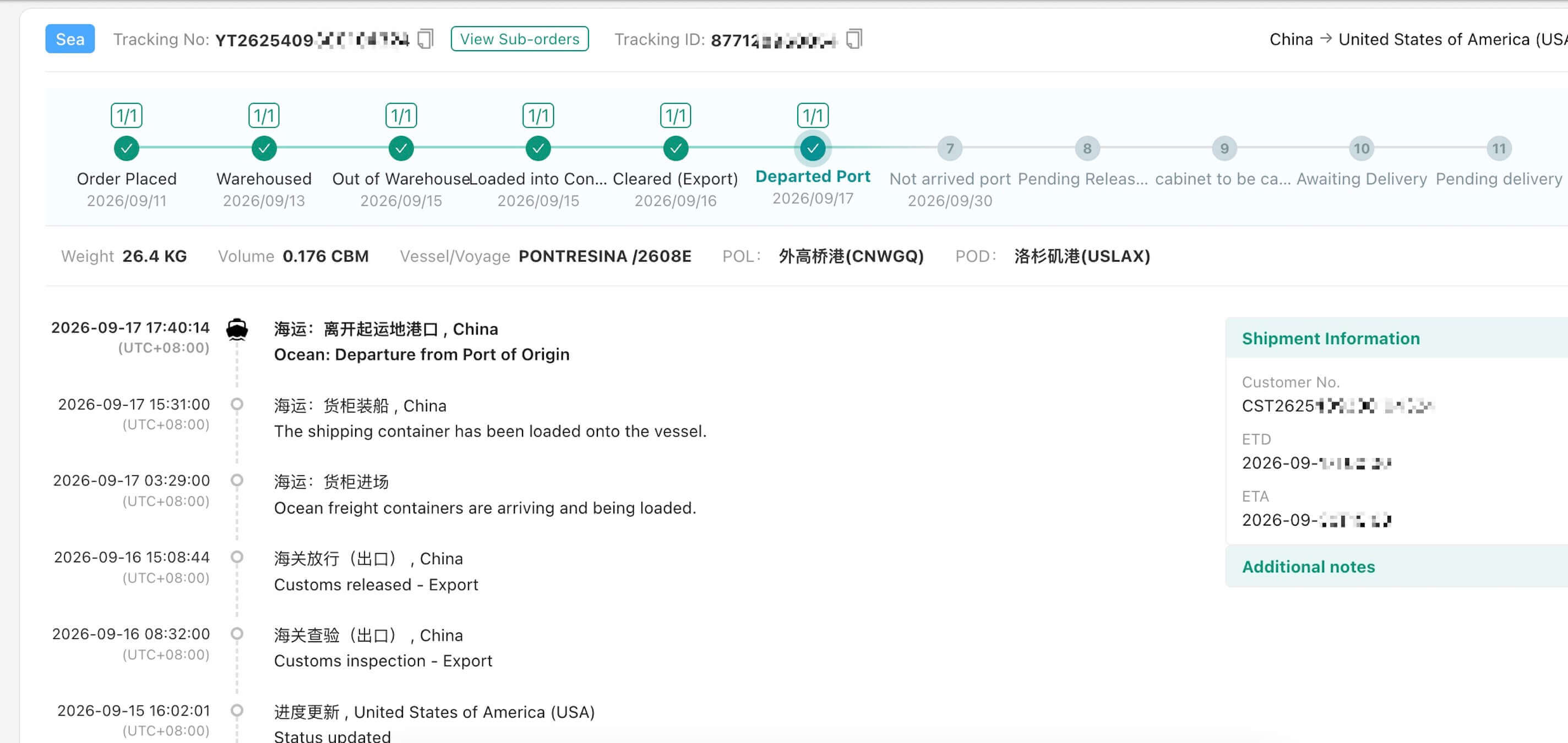Copy the Tracking No with its copy icon
Viewport: 1568px width, 743px height.
(x=426, y=39)
